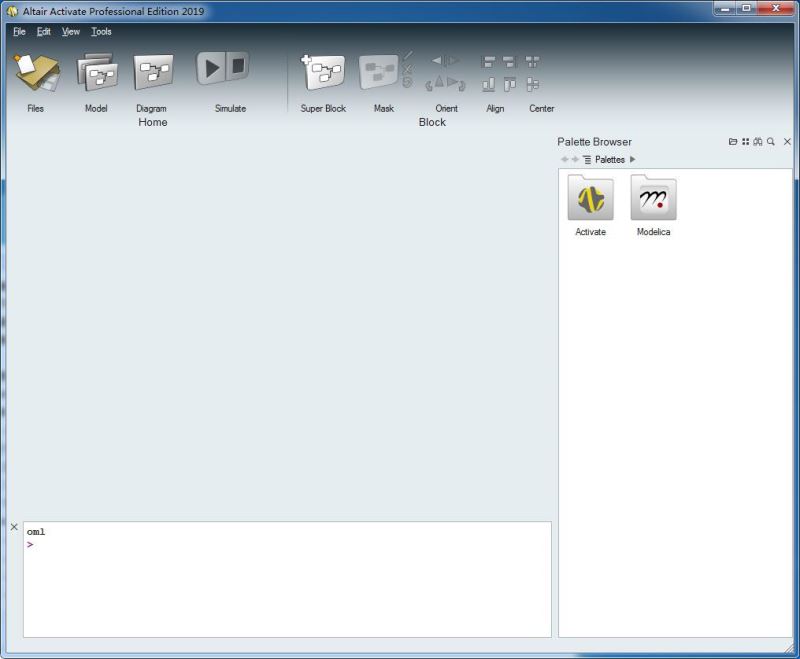Open the Tools menu
Screen dimensions: 800x659
(x=101, y=32)
